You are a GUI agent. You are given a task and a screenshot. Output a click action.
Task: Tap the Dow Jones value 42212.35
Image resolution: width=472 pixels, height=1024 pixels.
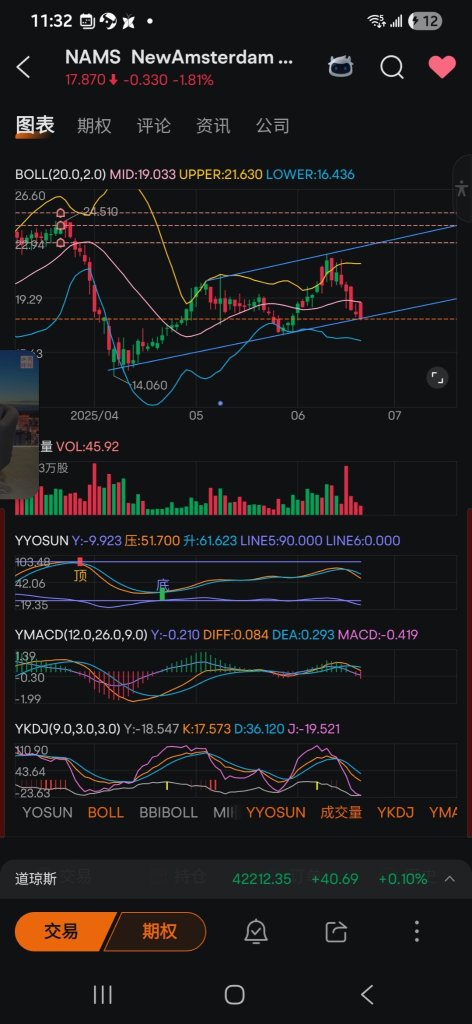[261, 878]
